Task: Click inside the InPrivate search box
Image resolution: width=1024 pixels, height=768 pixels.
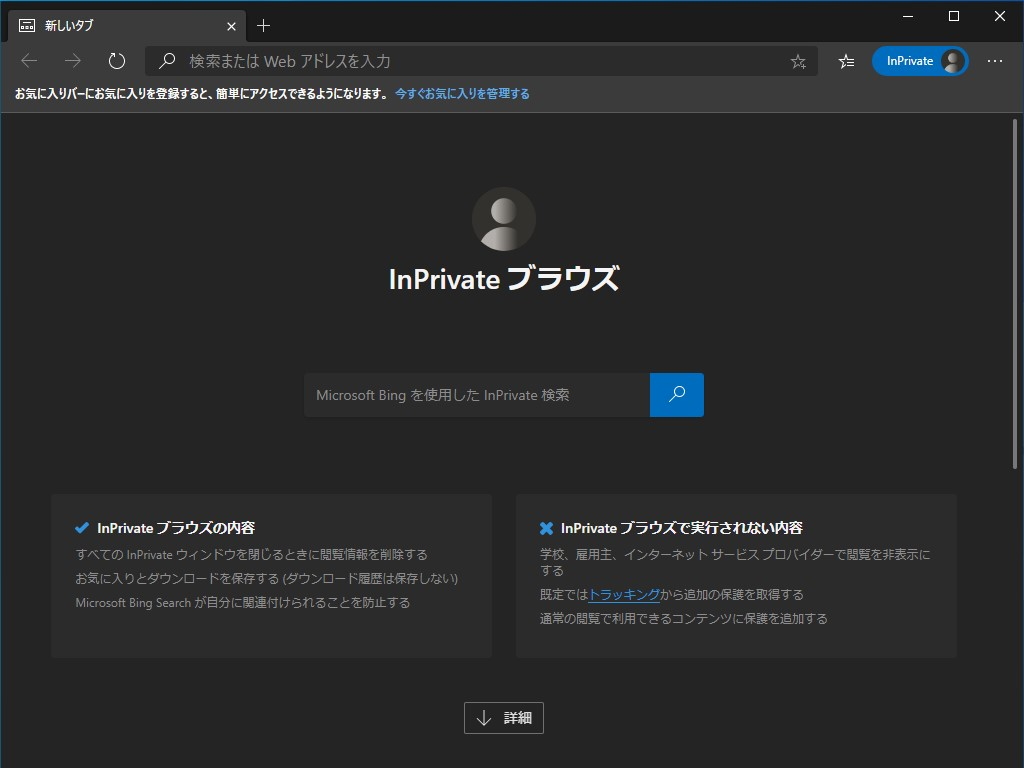Action: click(470, 394)
